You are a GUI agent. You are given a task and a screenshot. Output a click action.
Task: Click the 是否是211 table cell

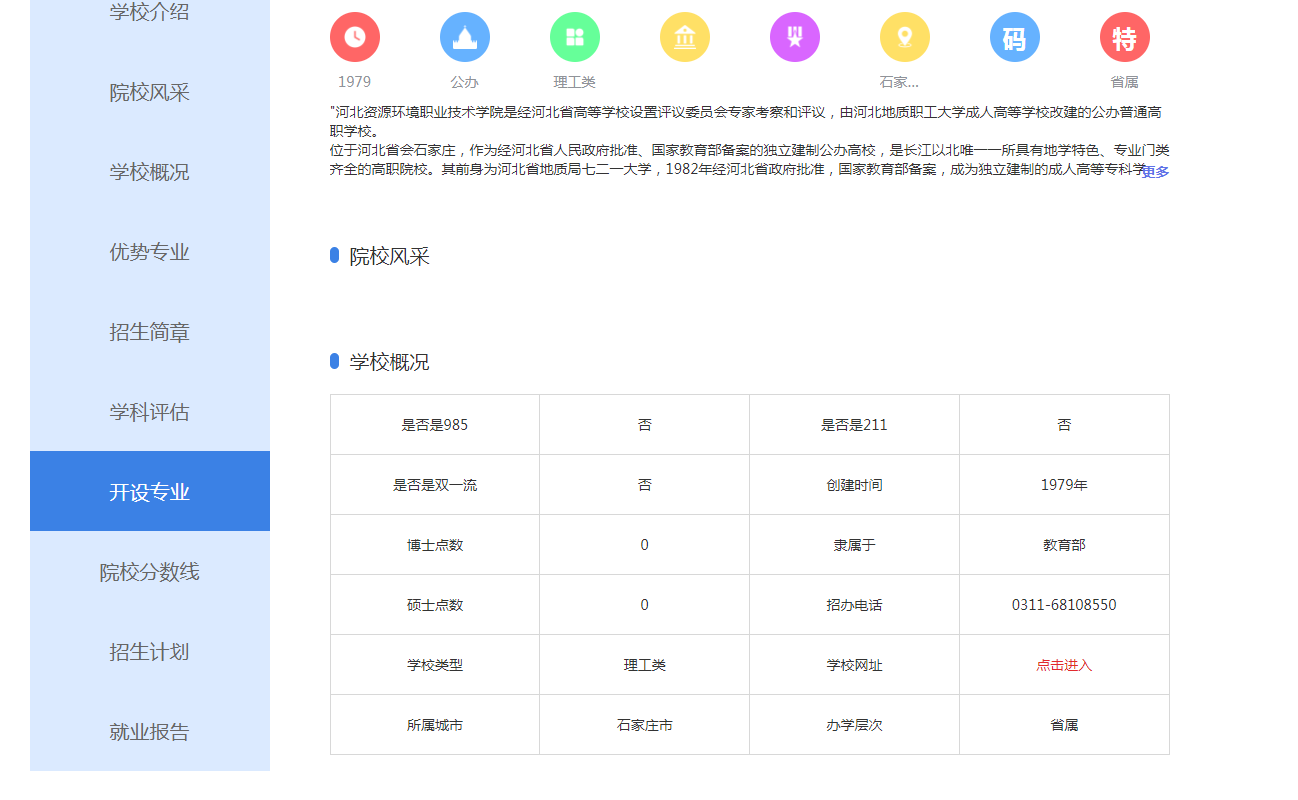854,425
